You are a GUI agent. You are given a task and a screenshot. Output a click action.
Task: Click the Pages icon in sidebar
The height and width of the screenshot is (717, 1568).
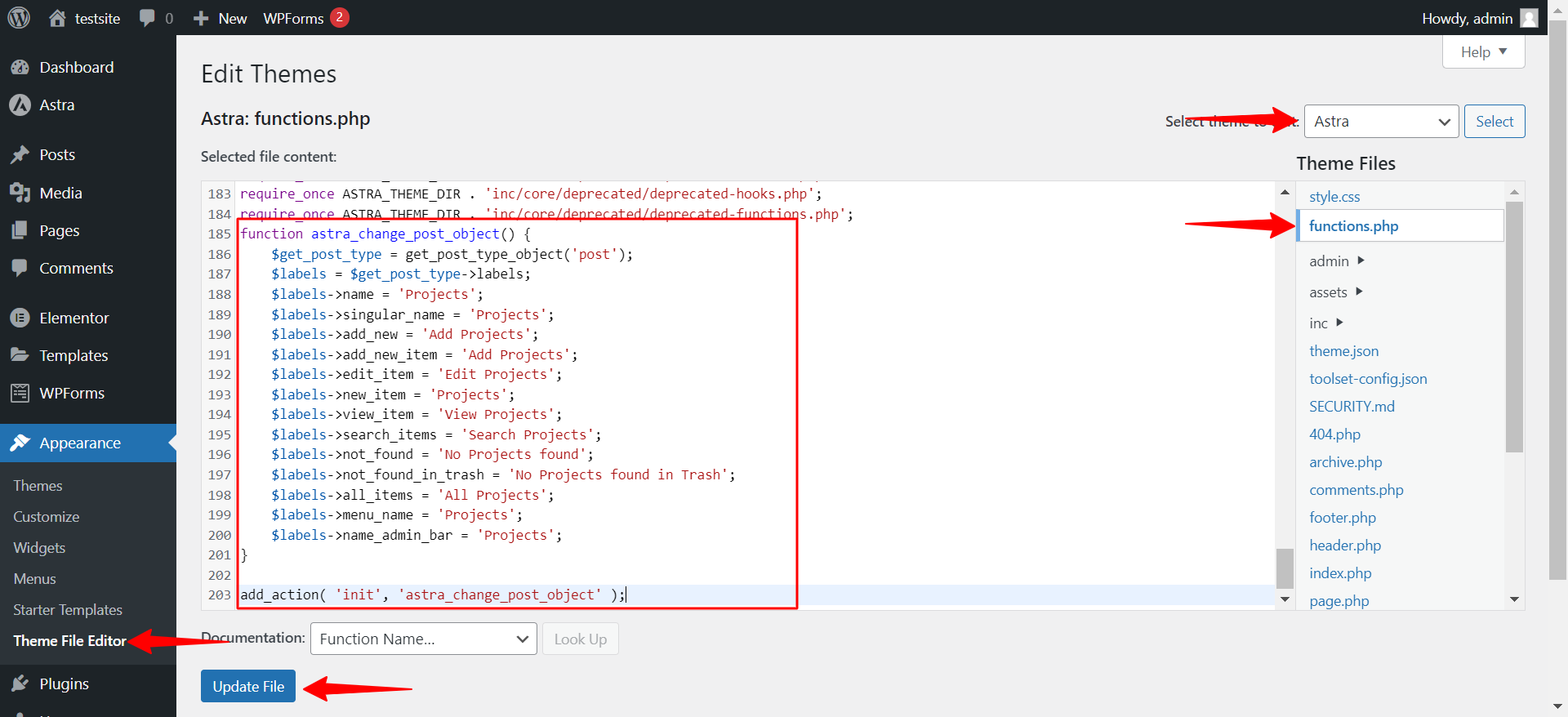tap(20, 230)
